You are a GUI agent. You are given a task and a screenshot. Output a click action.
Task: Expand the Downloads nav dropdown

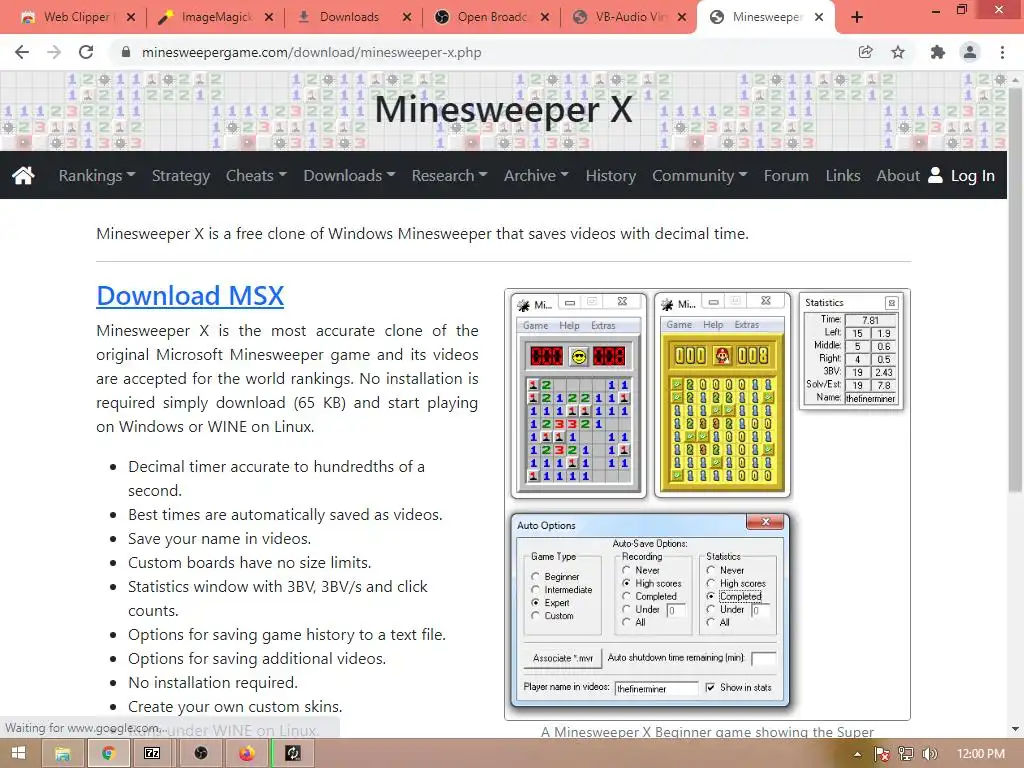pyautogui.click(x=349, y=176)
